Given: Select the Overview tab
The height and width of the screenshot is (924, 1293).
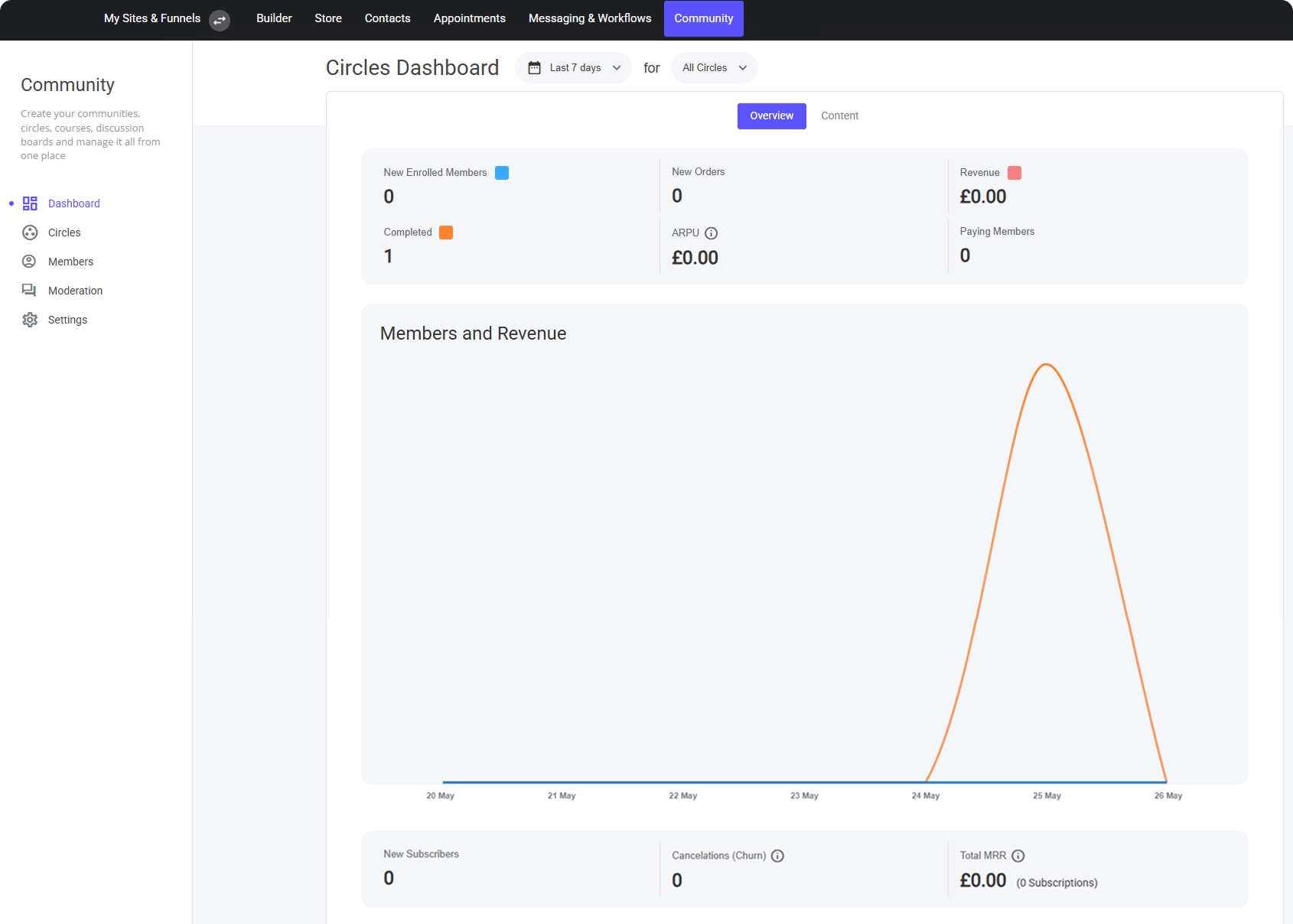Looking at the screenshot, I should point(771,116).
